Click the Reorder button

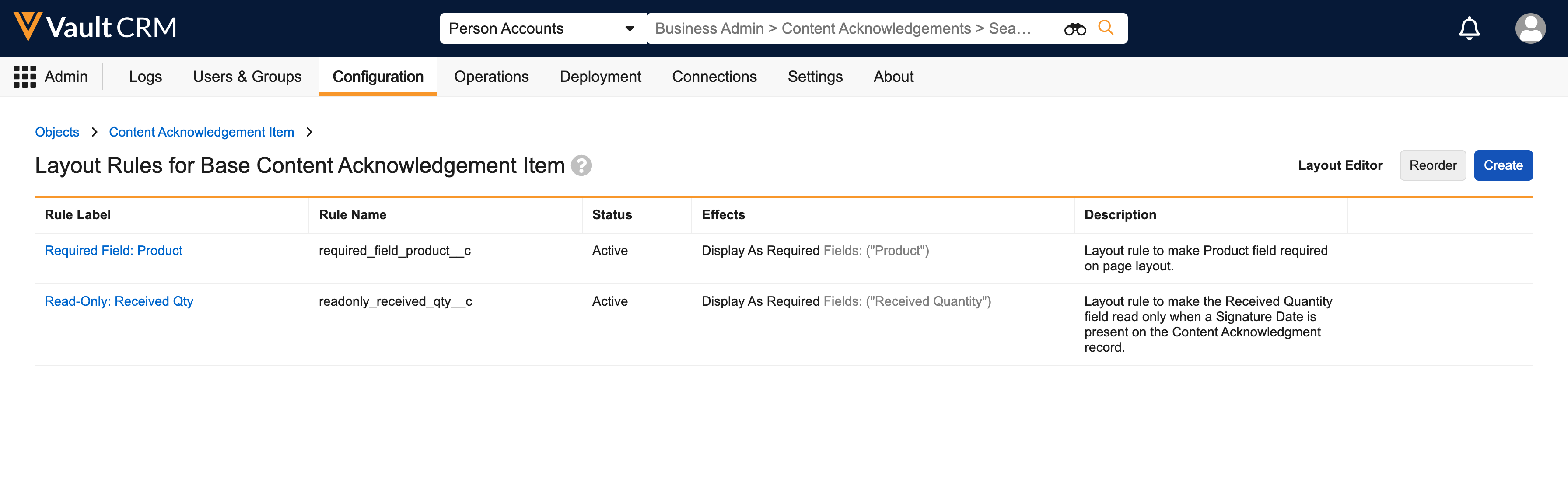pyautogui.click(x=1432, y=165)
